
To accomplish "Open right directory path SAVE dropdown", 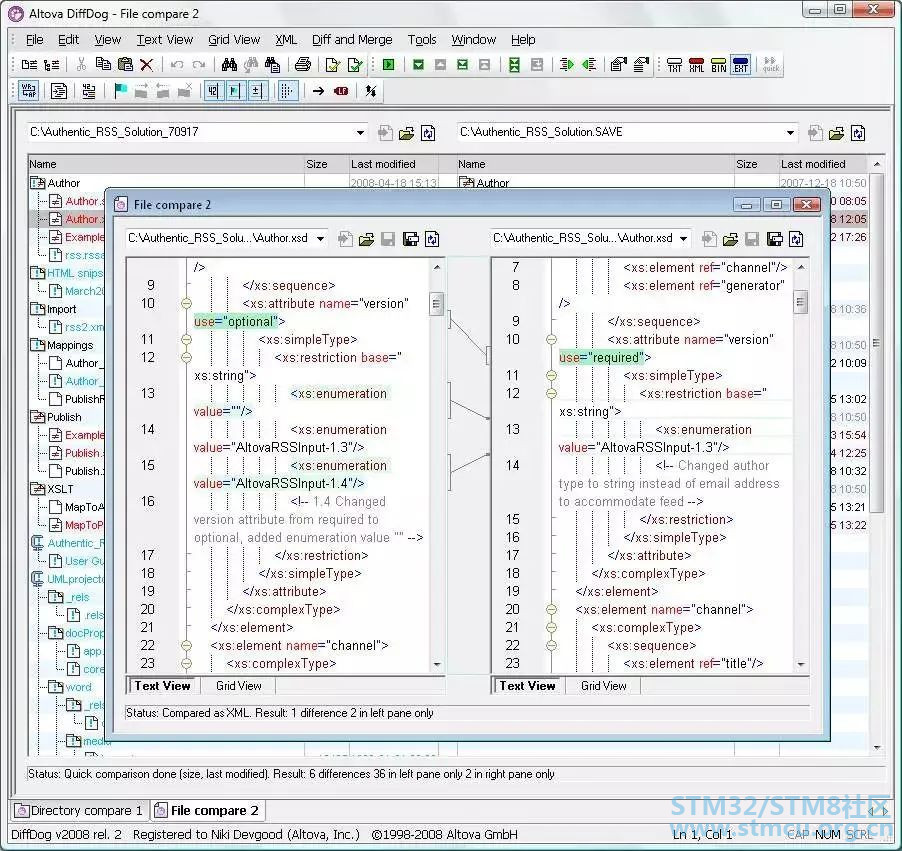I will tap(790, 132).
